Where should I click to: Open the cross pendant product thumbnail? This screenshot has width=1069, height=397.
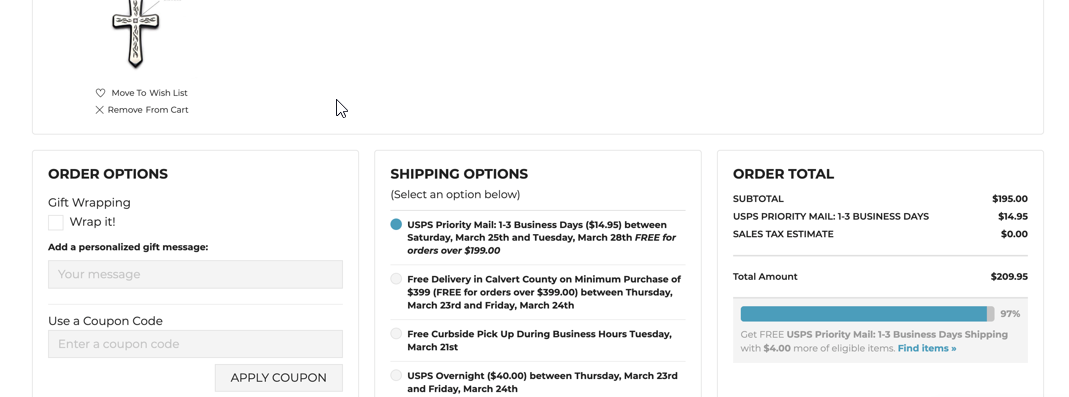(x=136, y=34)
